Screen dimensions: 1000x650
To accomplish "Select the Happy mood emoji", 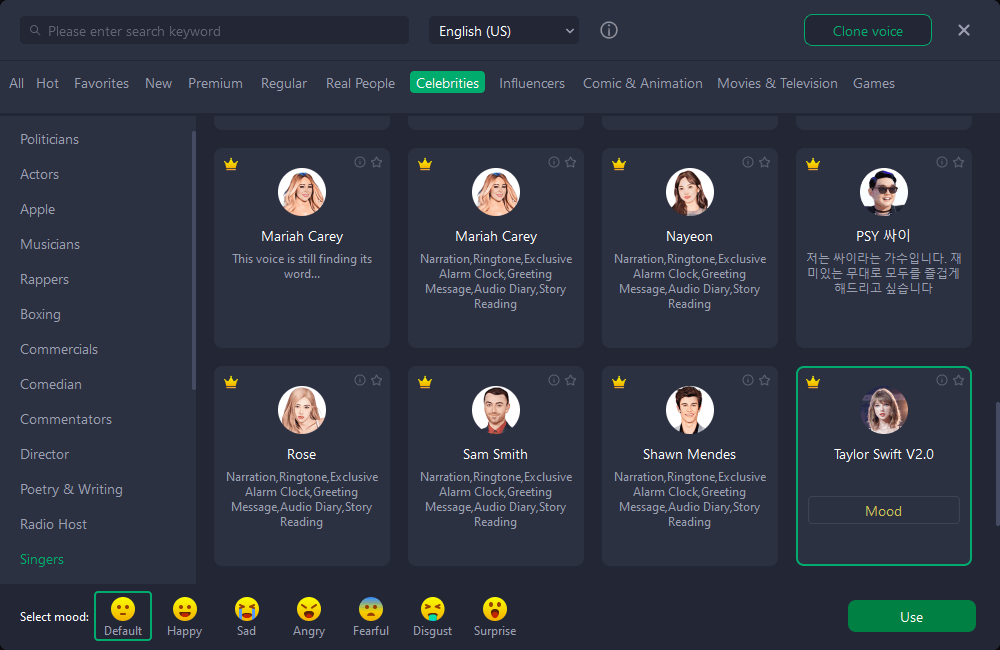I will coord(185,616).
